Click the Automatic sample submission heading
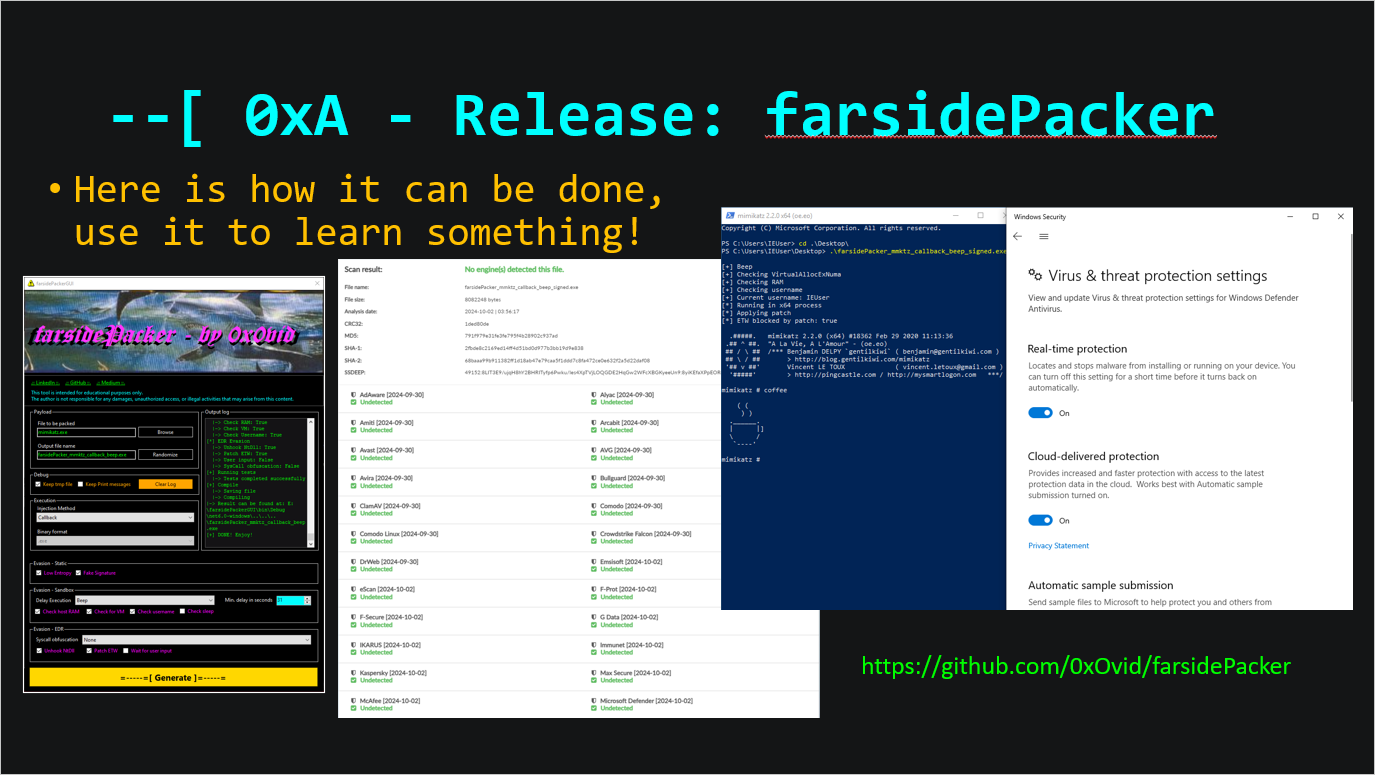 coord(1101,585)
